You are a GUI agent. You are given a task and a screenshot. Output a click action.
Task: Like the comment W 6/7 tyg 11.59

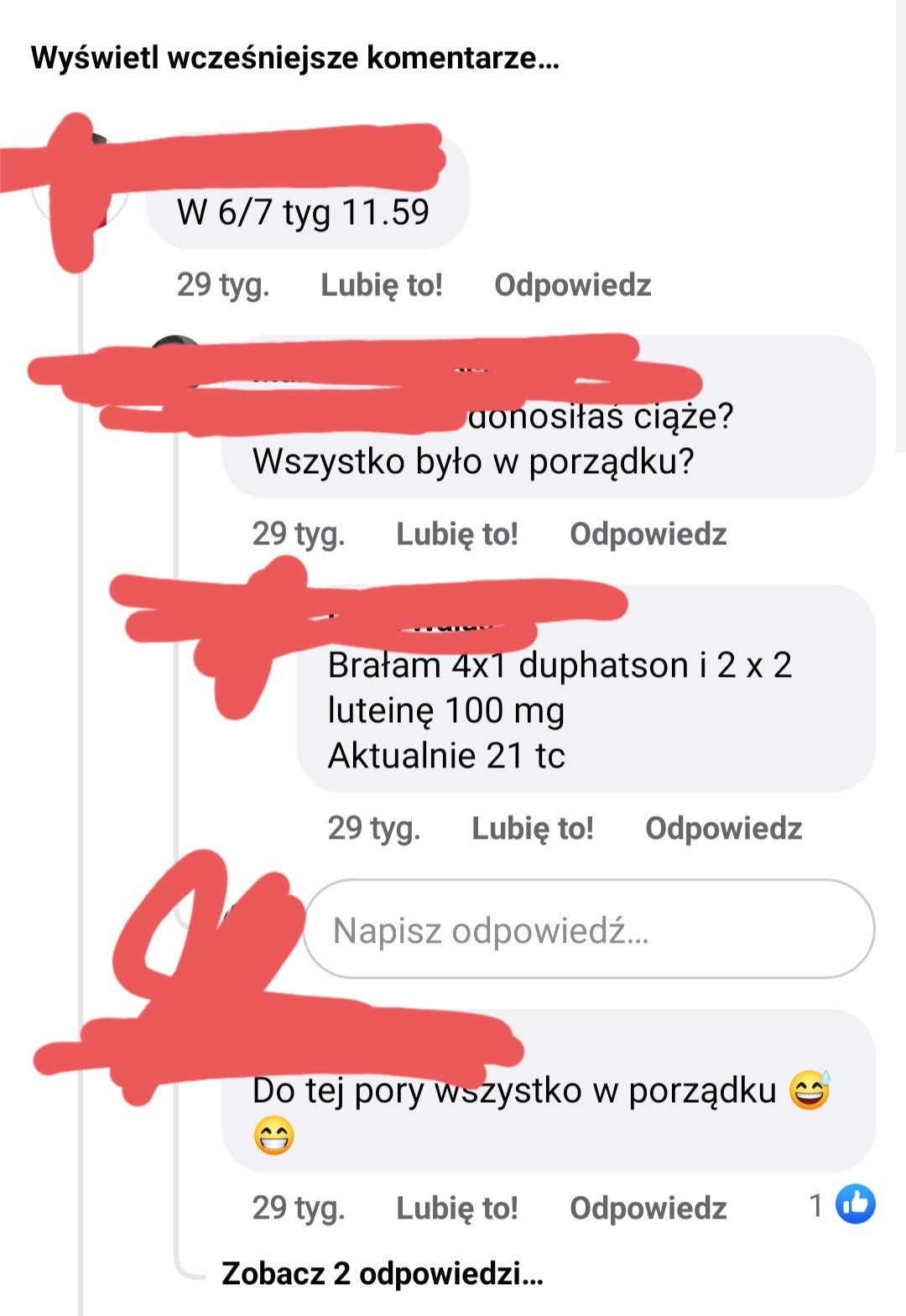click(x=381, y=285)
